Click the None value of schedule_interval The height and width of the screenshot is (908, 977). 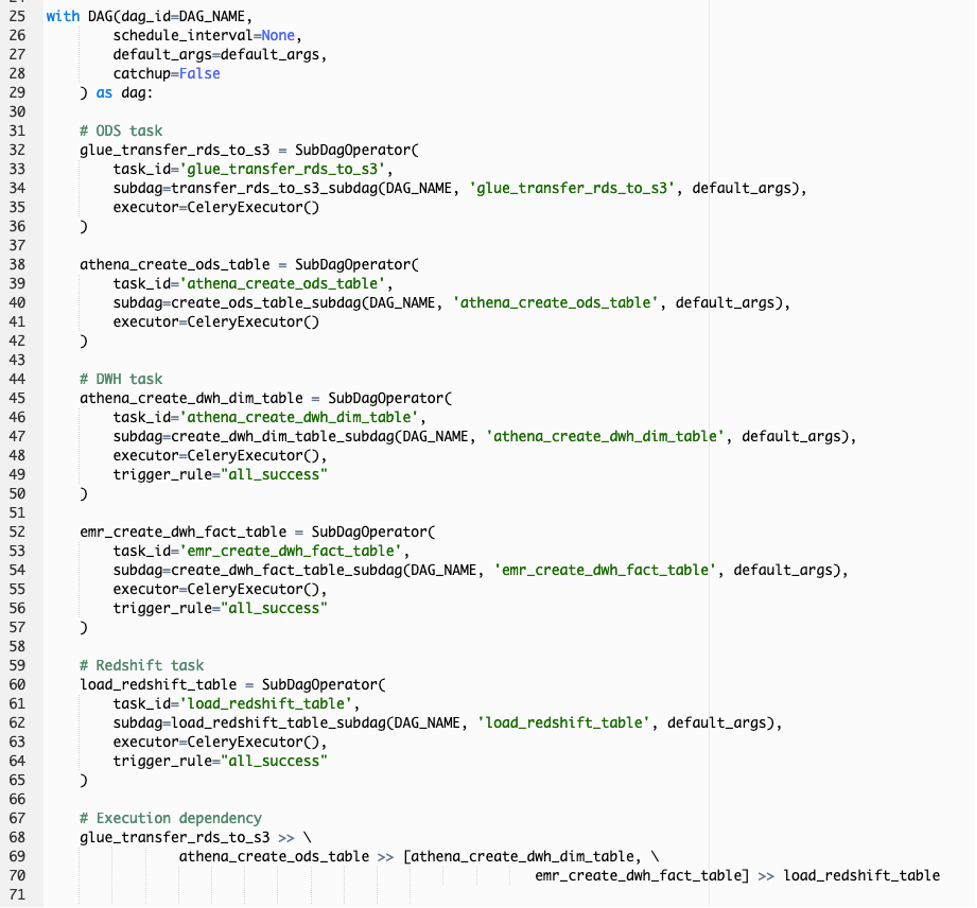pos(278,36)
